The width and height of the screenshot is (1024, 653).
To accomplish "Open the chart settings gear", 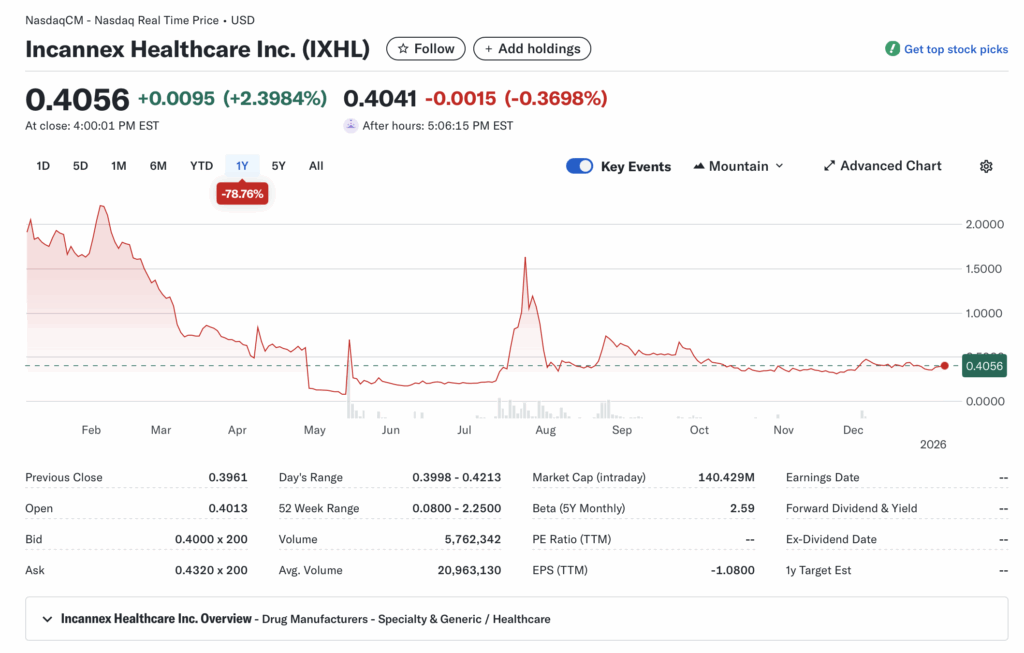I will pyautogui.click(x=986, y=166).
